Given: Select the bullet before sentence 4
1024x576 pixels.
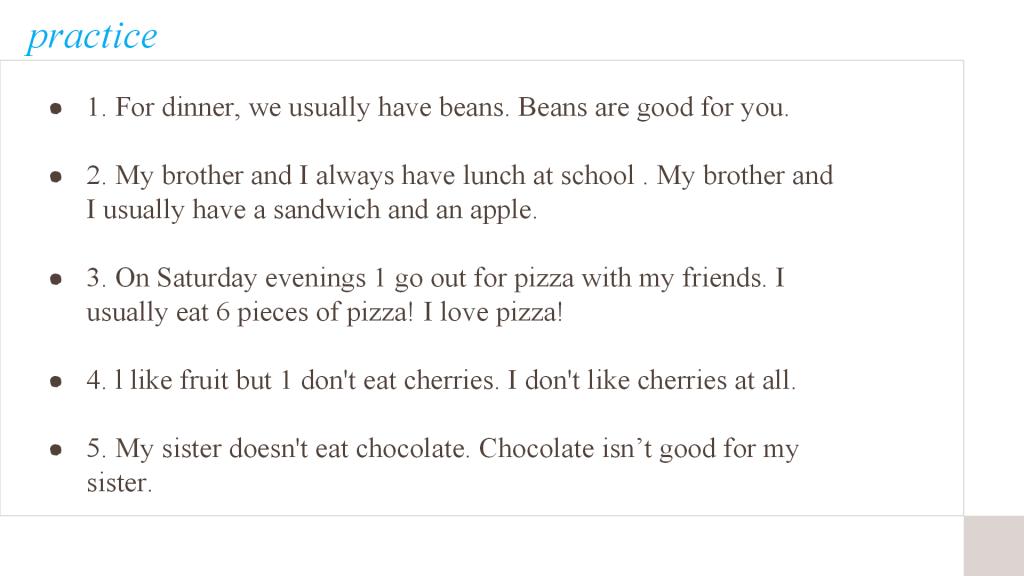Looking at the screenshot, I should point(56,381).
